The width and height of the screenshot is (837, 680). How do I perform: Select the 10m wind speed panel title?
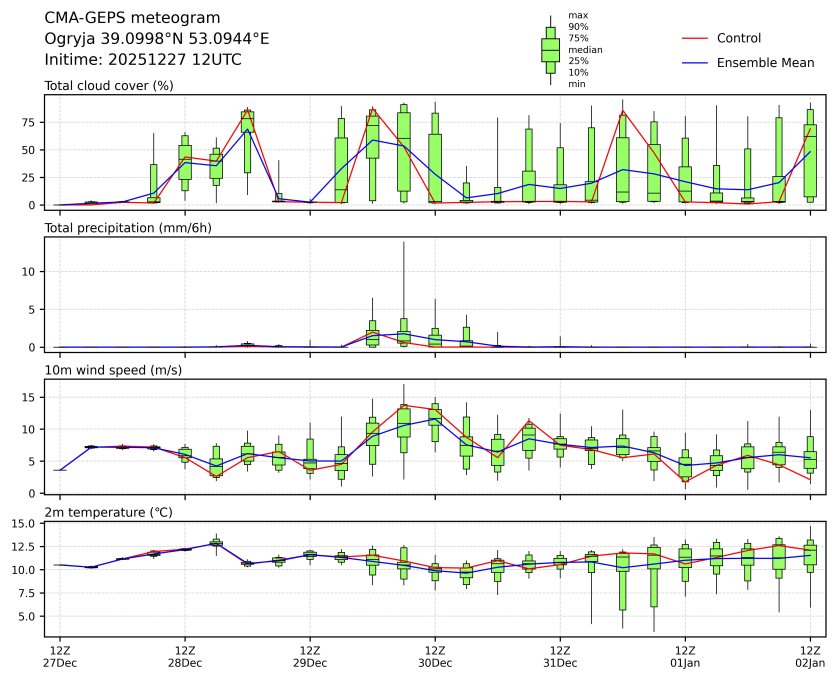pyautogui.click(x=110, y=371)
